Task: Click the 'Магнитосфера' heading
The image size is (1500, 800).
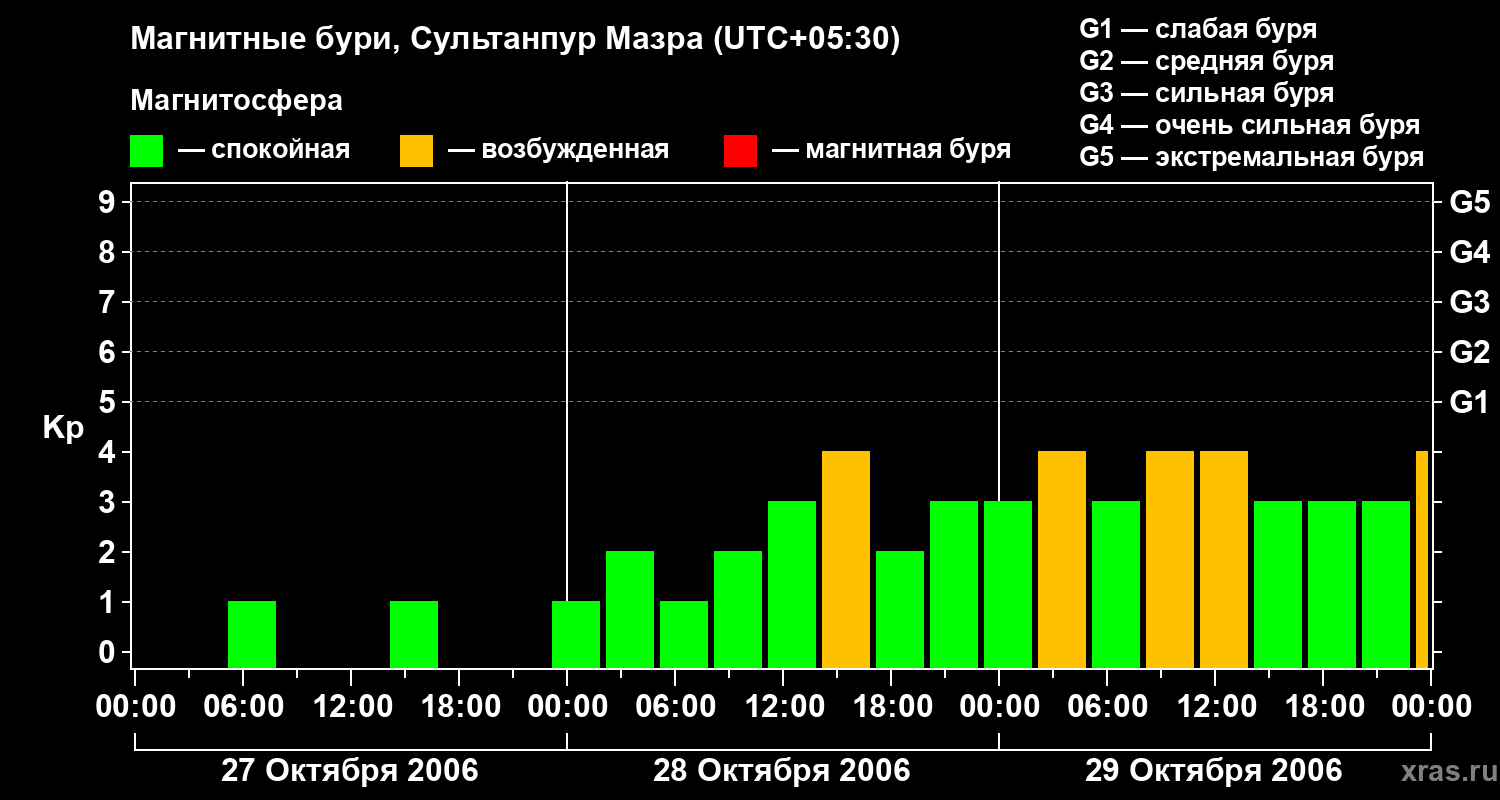Action: tap(236, 101)
